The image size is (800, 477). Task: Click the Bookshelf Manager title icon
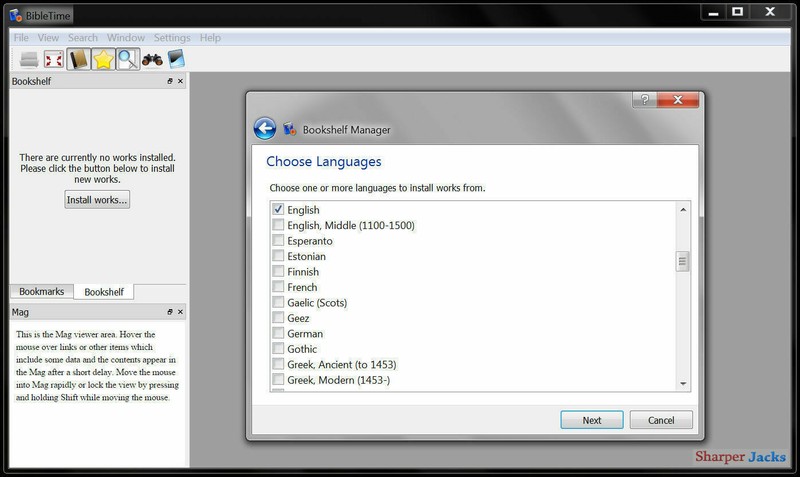[x=290, y=129]
